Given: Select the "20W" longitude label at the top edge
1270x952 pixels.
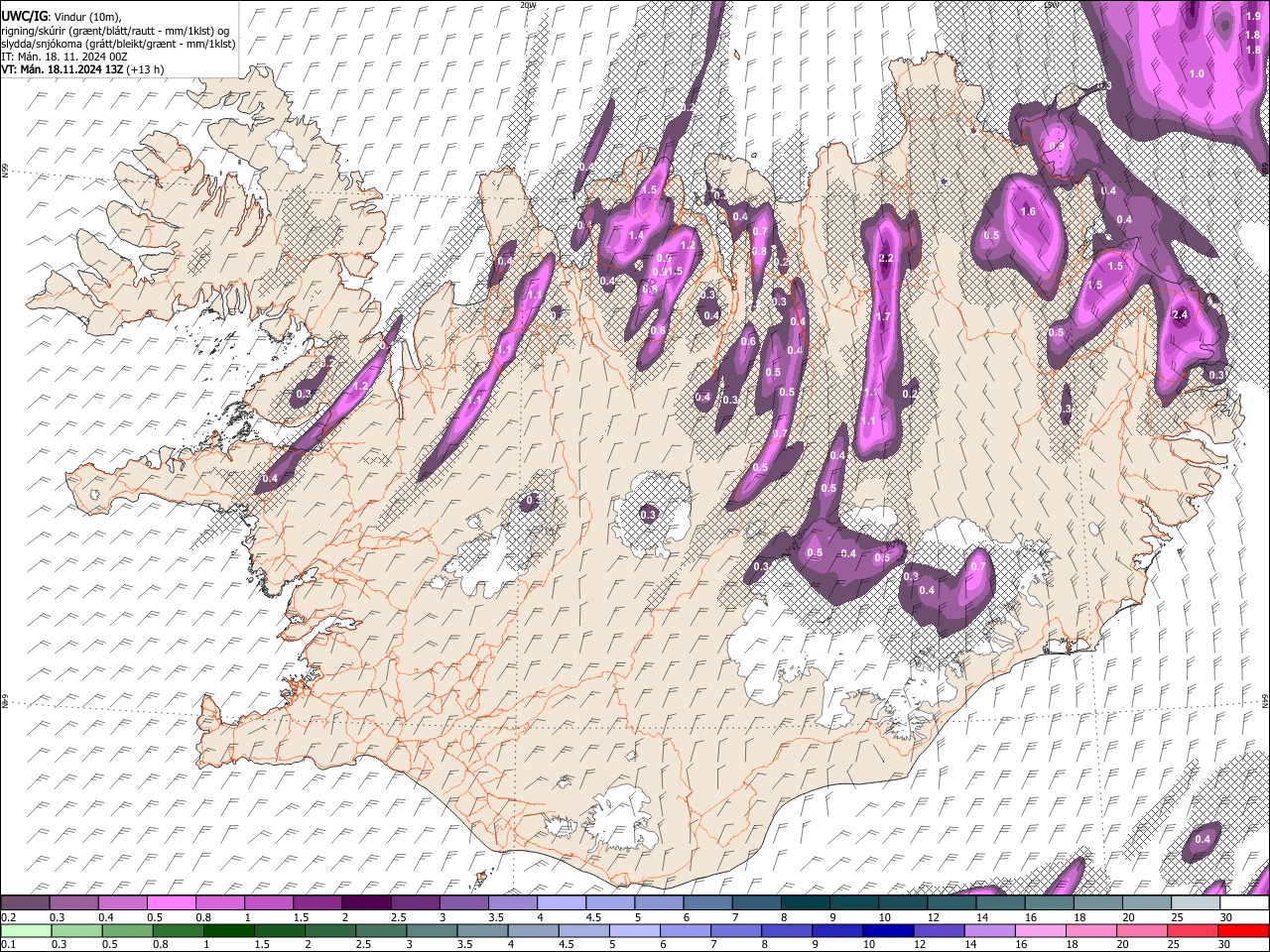Looking at the screenshot, I should (x=528, y=5).
